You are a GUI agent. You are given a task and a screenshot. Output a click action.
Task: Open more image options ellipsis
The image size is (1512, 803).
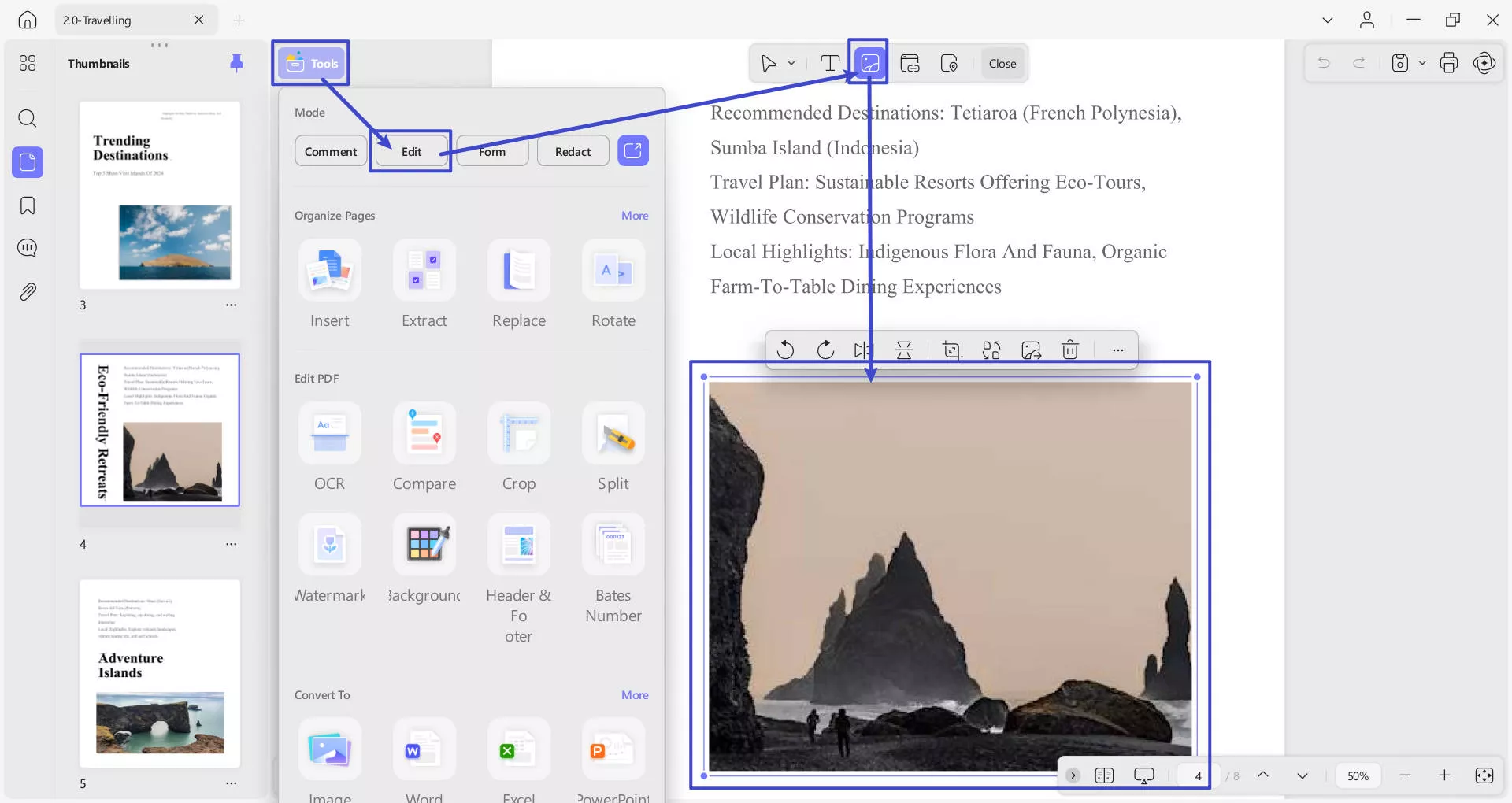point(1117,350)
